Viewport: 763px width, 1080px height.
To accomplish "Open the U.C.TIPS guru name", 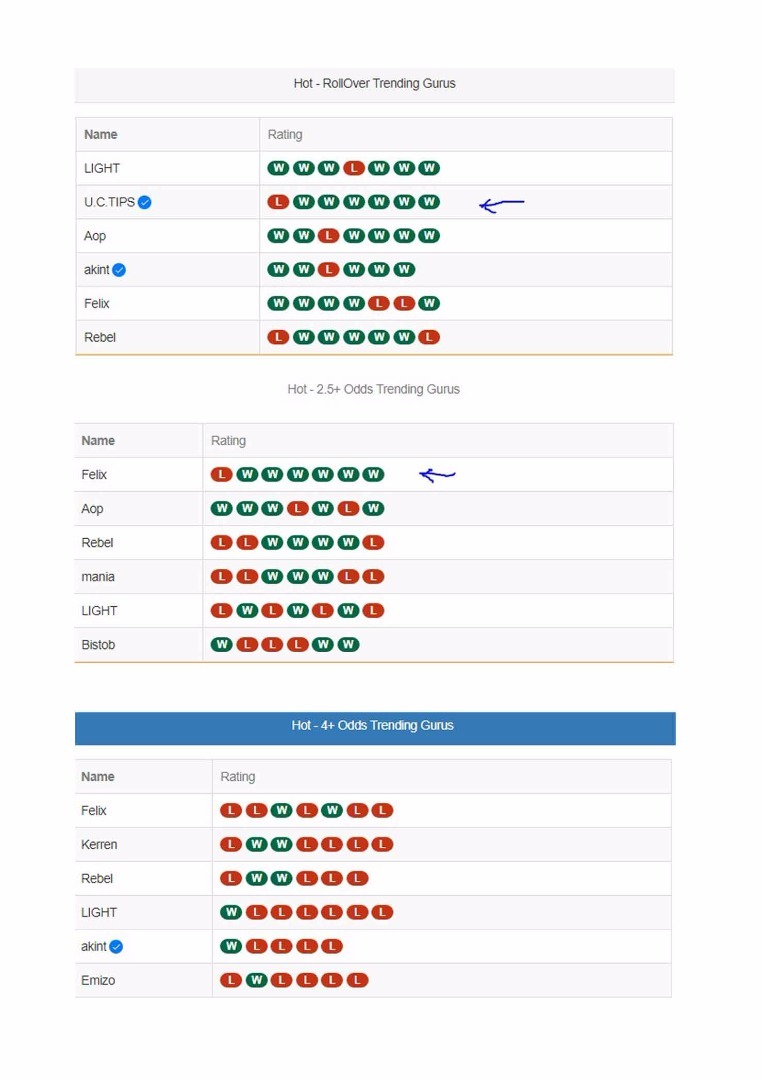I will [x=109, y=202].
